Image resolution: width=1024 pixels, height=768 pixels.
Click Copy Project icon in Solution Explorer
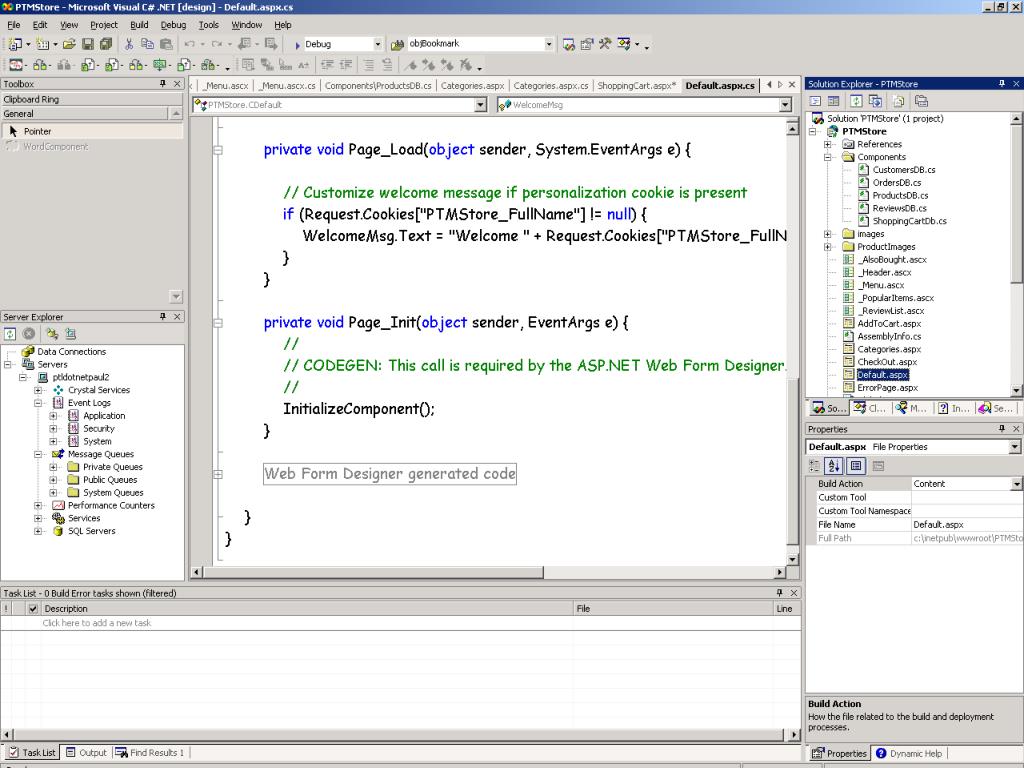coord(875,101)
